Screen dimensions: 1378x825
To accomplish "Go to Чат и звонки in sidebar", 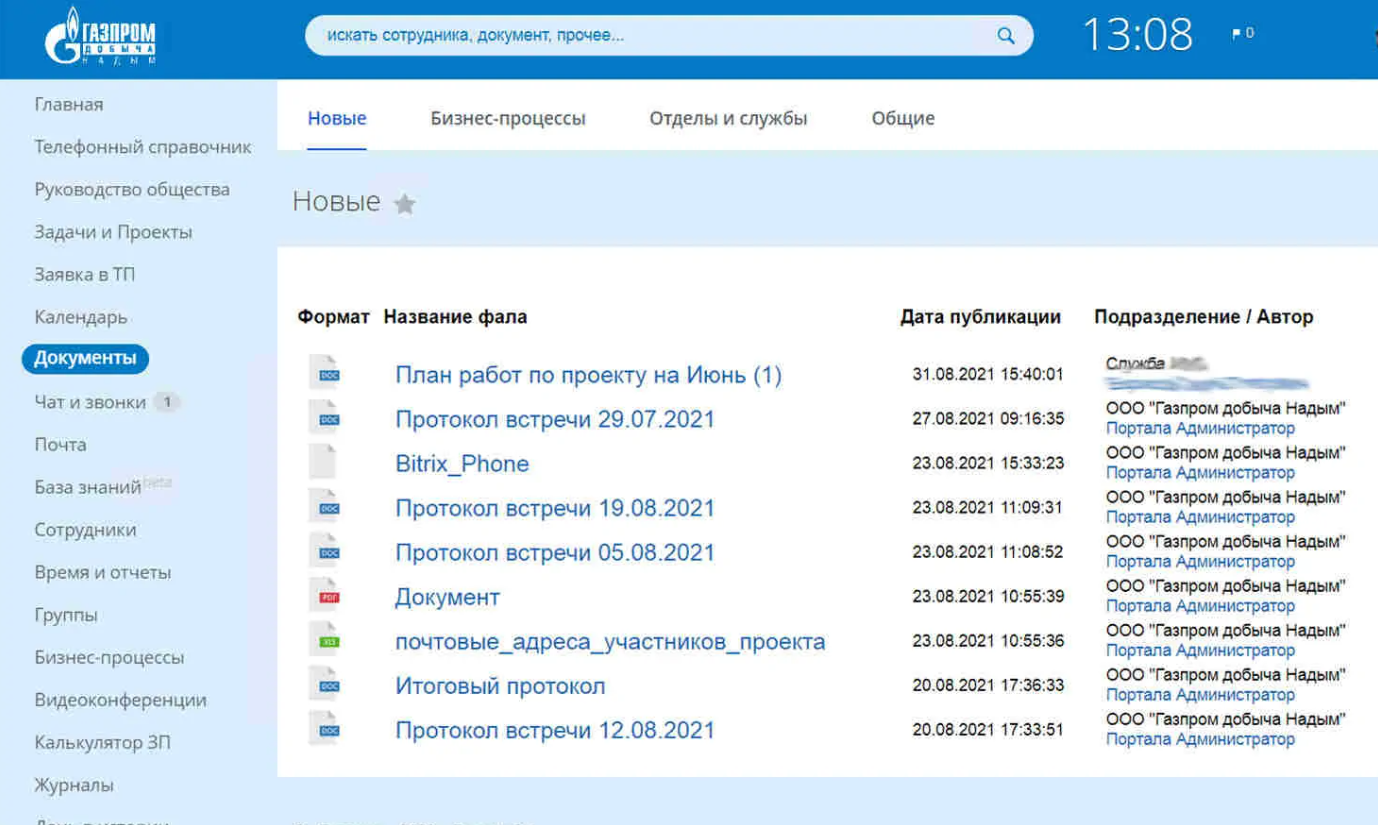I will (90, 402).
